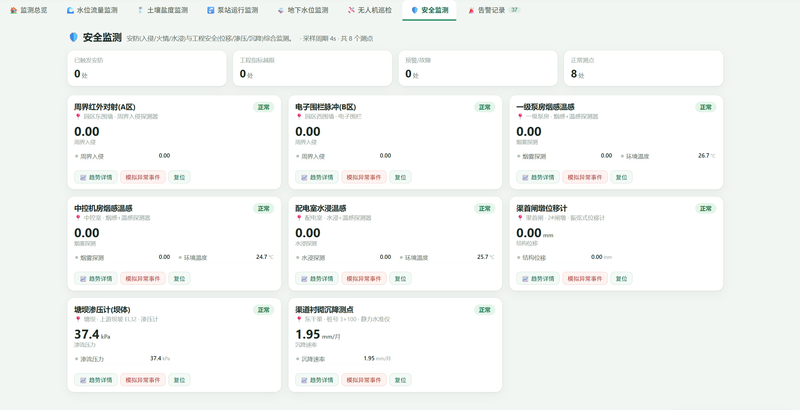Click 复位 on 一级泵房烟感温感 card
The width and height of the screenshot is (800, 410).
pyautogui.click(x=621, y=177)
